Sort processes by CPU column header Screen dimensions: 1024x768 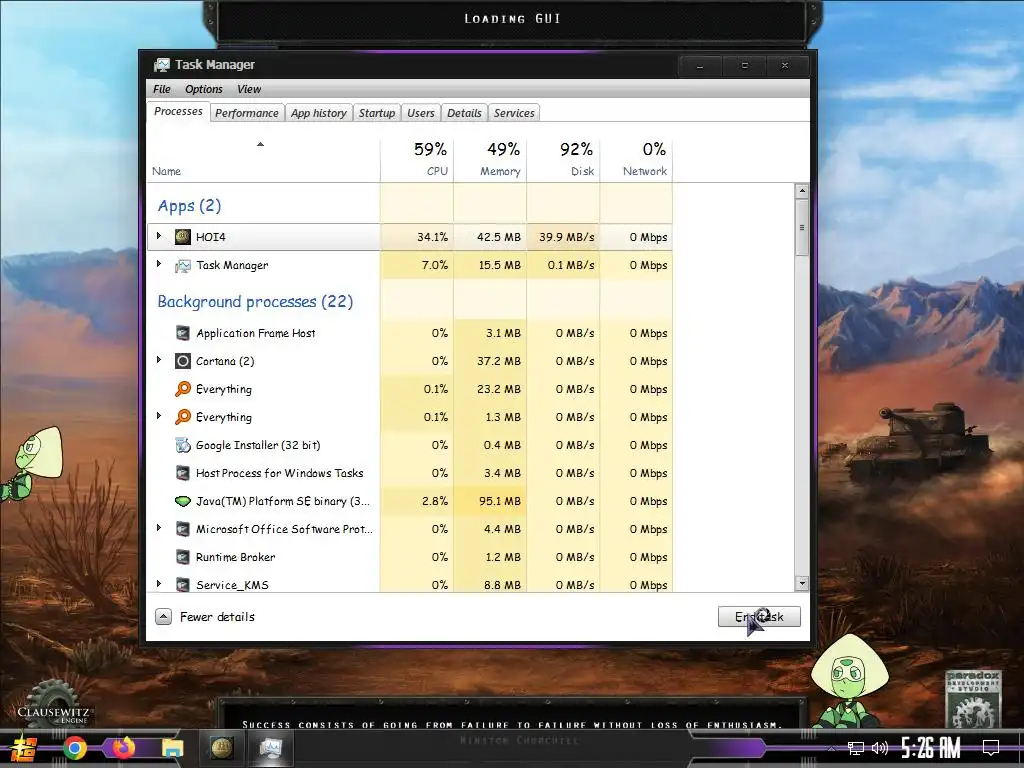click(417, 159)
